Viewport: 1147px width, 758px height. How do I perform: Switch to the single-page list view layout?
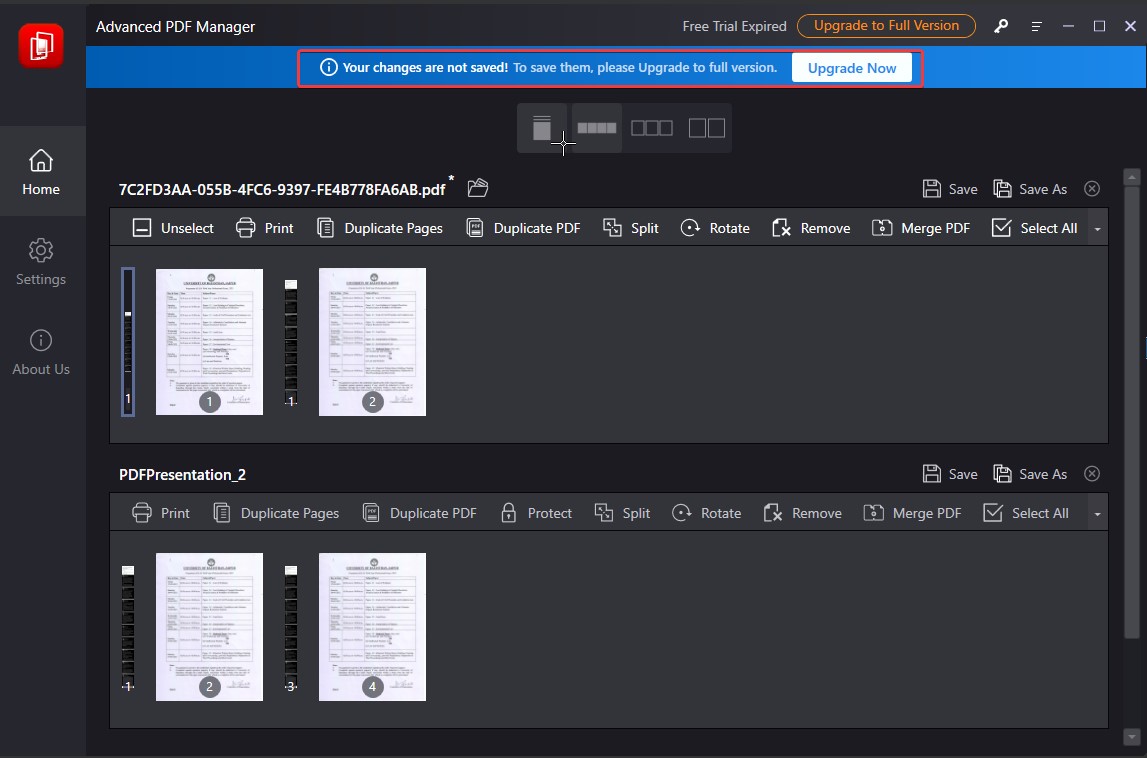pos(541,128)
